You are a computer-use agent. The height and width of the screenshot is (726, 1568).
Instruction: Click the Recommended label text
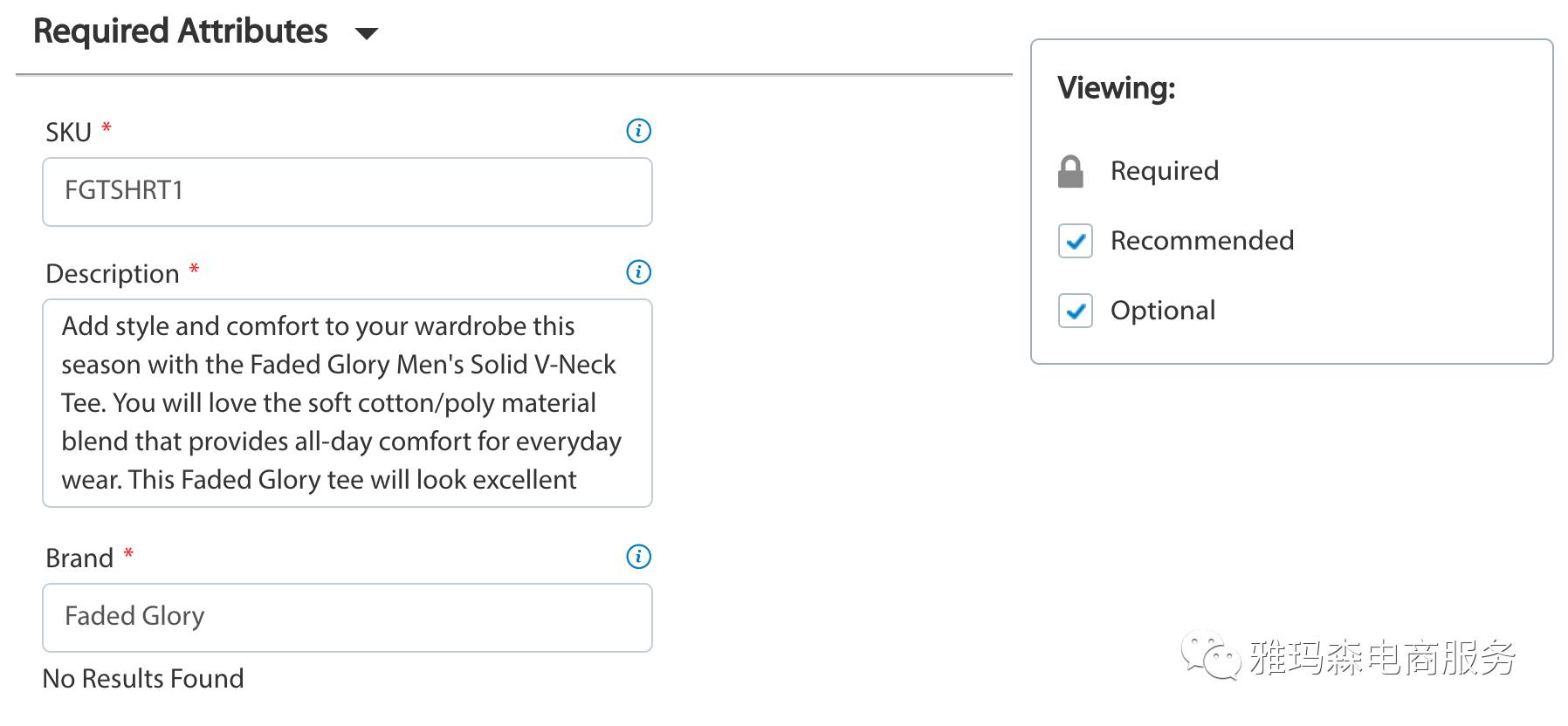point(1202,241)
